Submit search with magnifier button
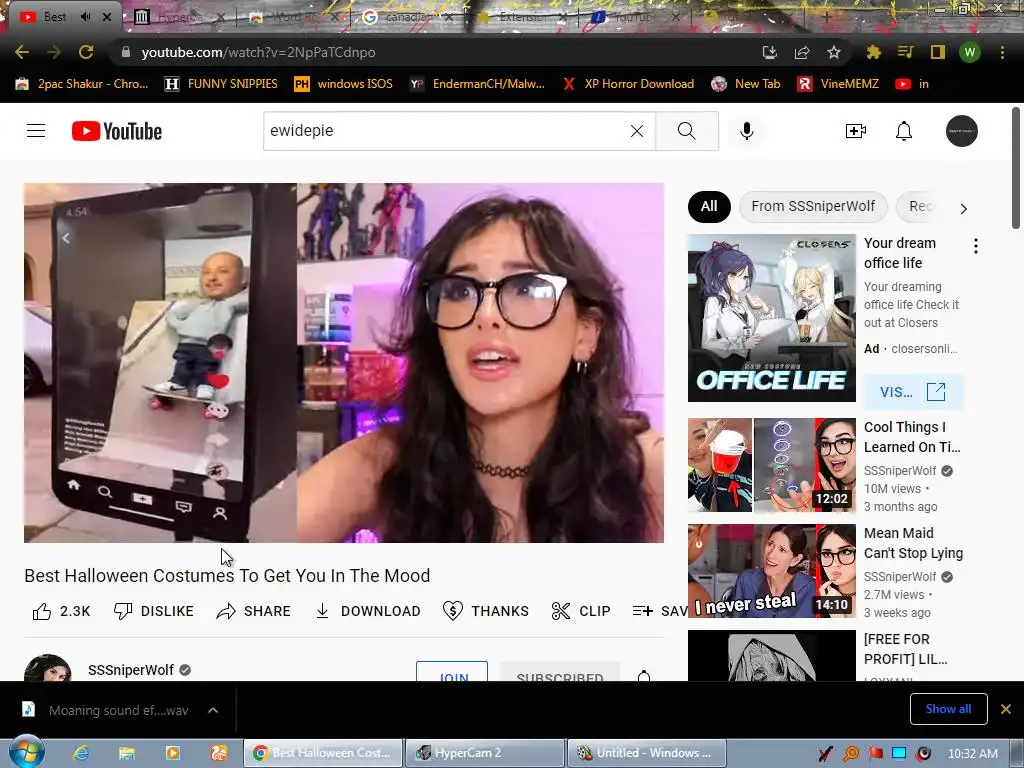1024x768 pixels. 686,131
